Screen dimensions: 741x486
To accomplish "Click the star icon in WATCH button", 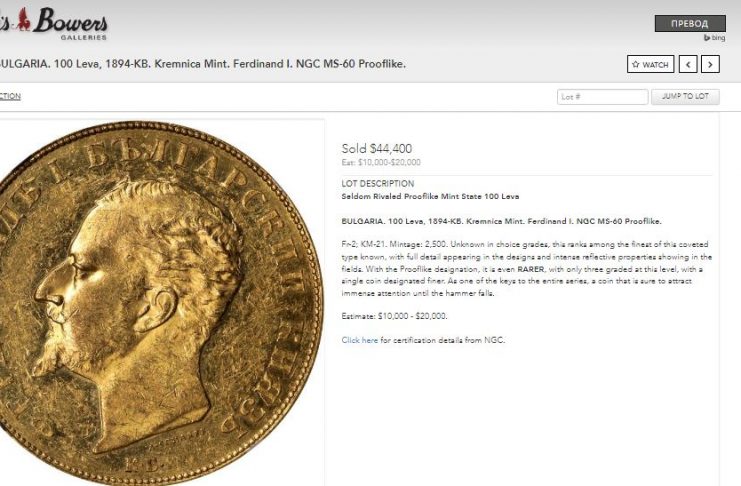I will click(x=636, y=64).
